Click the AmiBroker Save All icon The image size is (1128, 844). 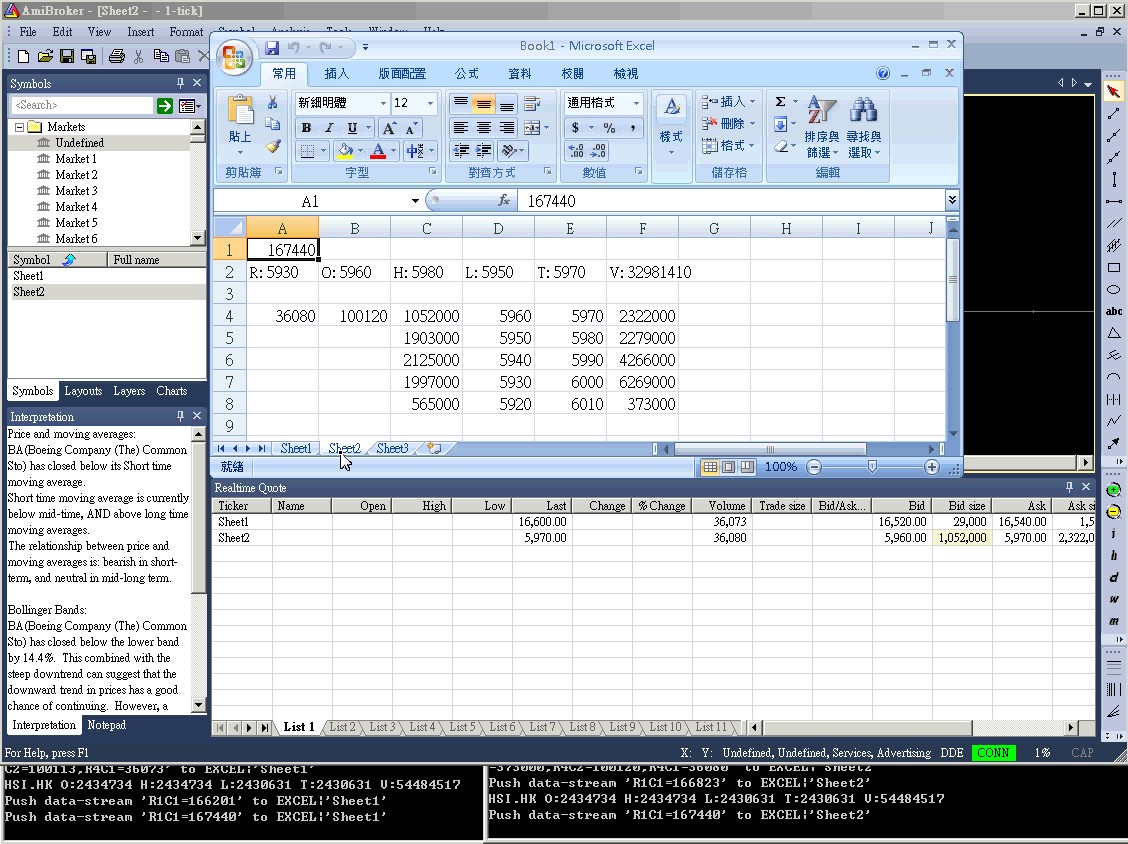[88, 56]
